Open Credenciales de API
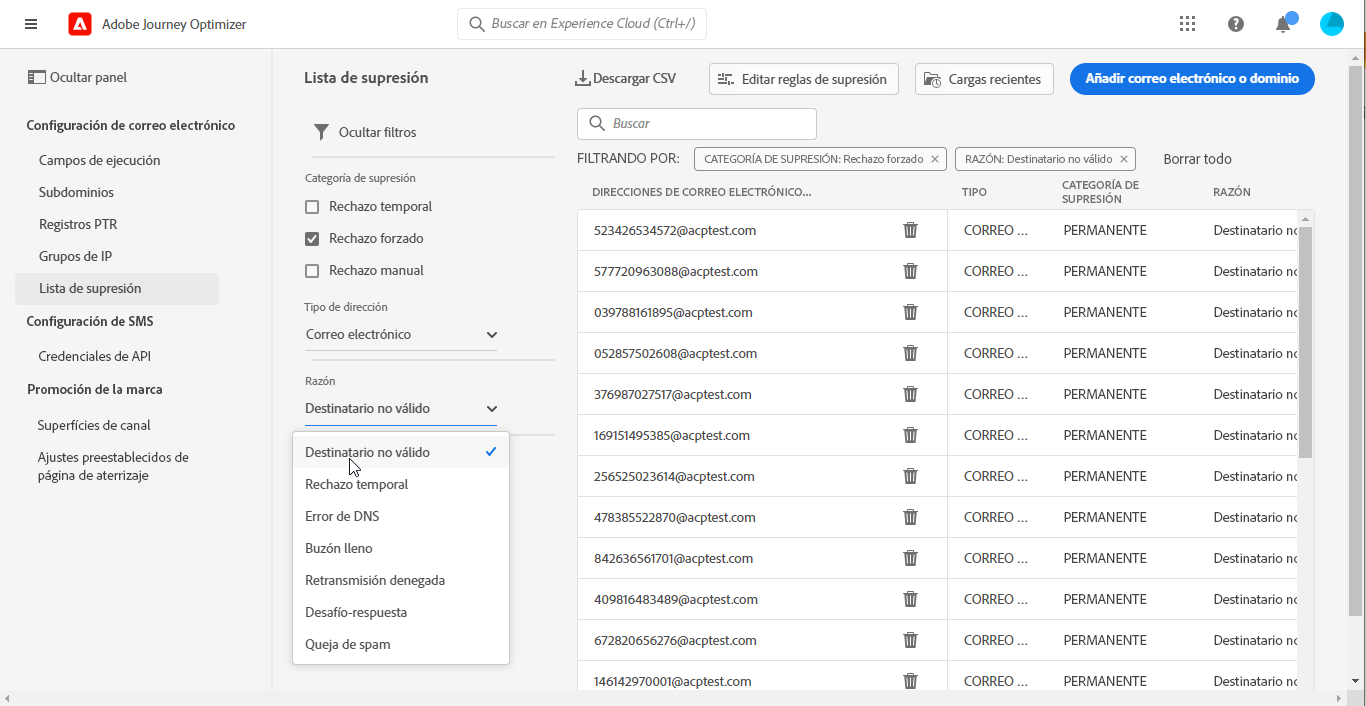The width and height of the screenshot is (1366, 706). pos(94,356)
